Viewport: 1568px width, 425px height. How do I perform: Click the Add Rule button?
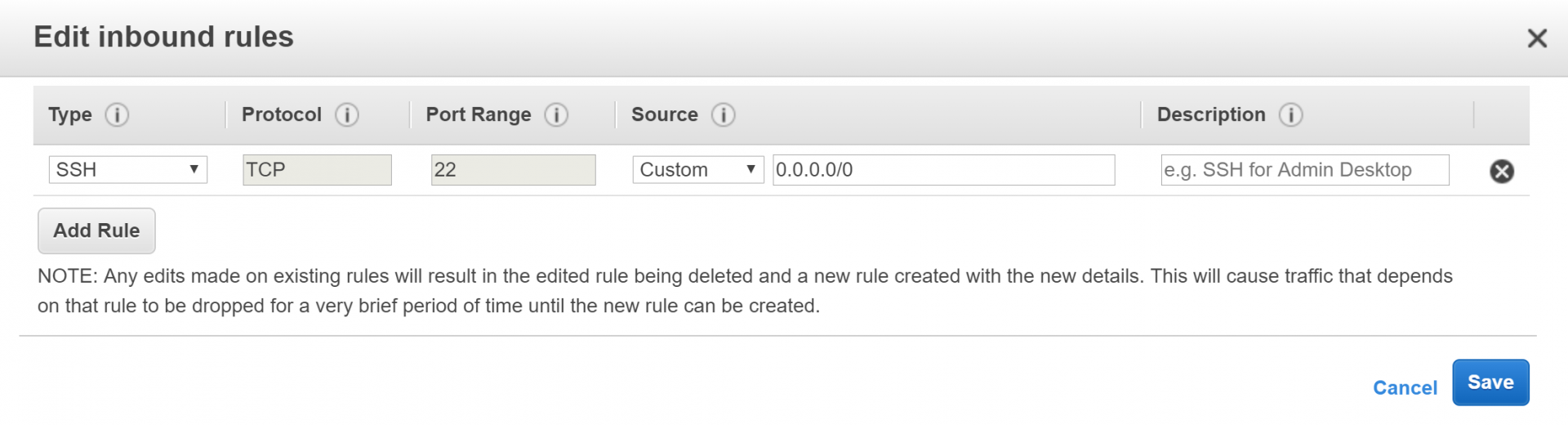coord(96,231)
